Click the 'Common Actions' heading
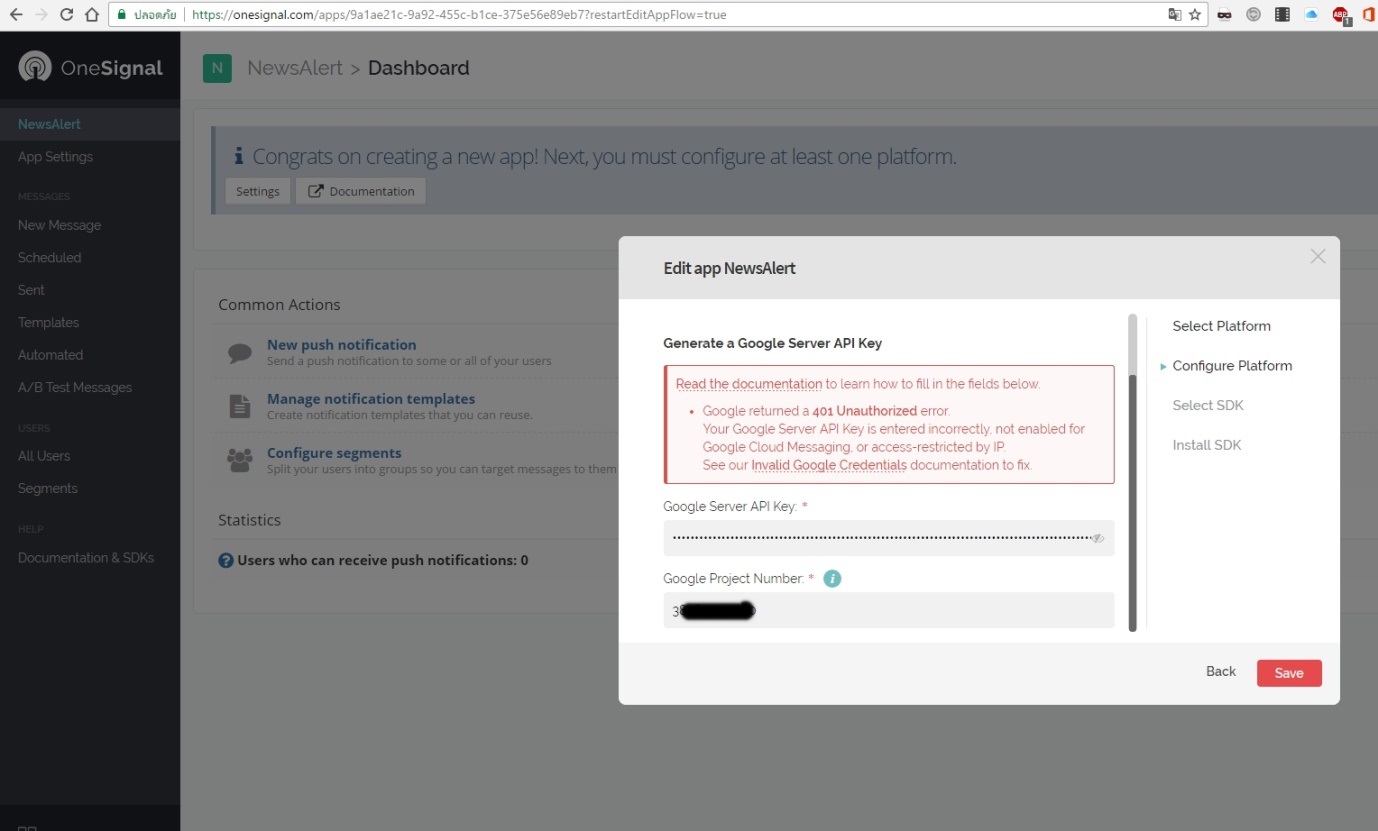This screenshot has width=1378, height=831. click(x=279, y=305)
